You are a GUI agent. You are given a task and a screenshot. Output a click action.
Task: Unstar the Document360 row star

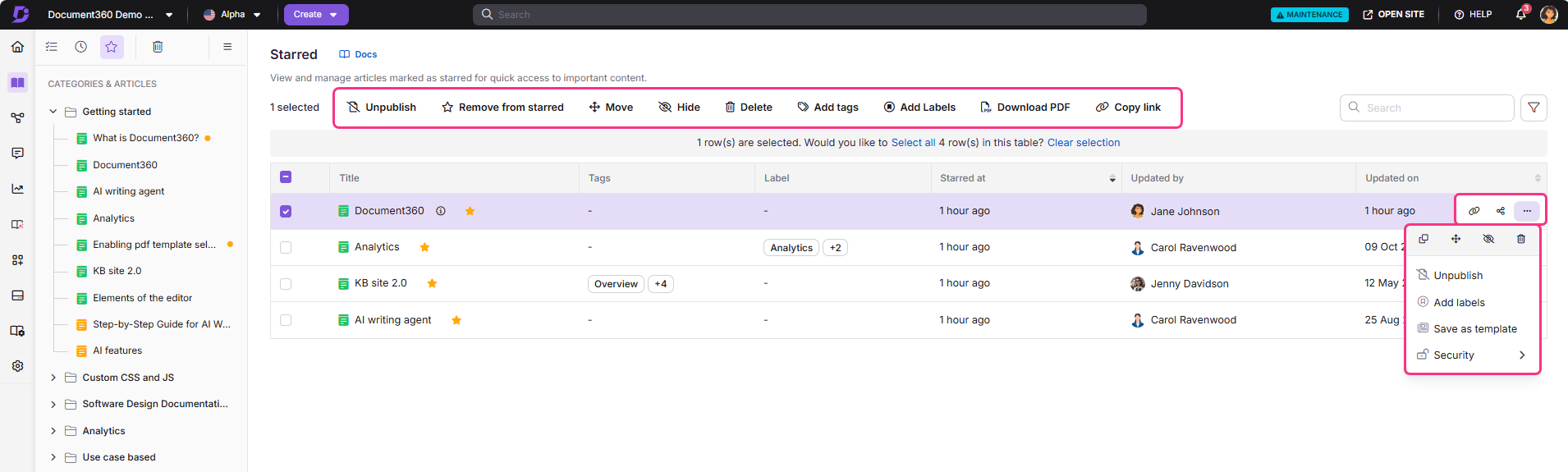coord(470,211)
